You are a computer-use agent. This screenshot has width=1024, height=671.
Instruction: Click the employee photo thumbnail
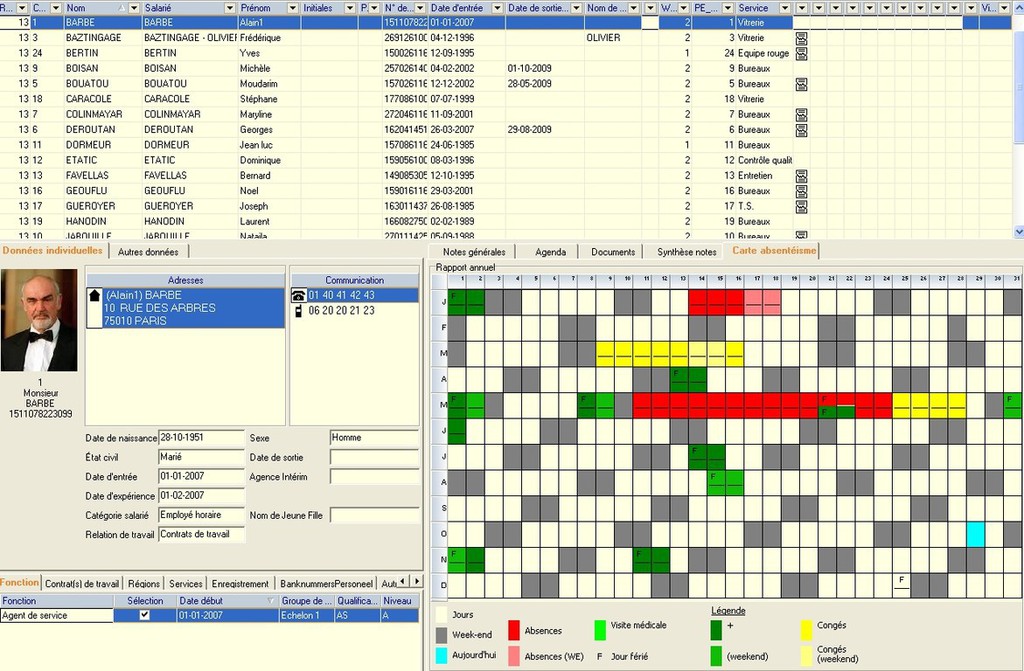[x=39, y=320]
